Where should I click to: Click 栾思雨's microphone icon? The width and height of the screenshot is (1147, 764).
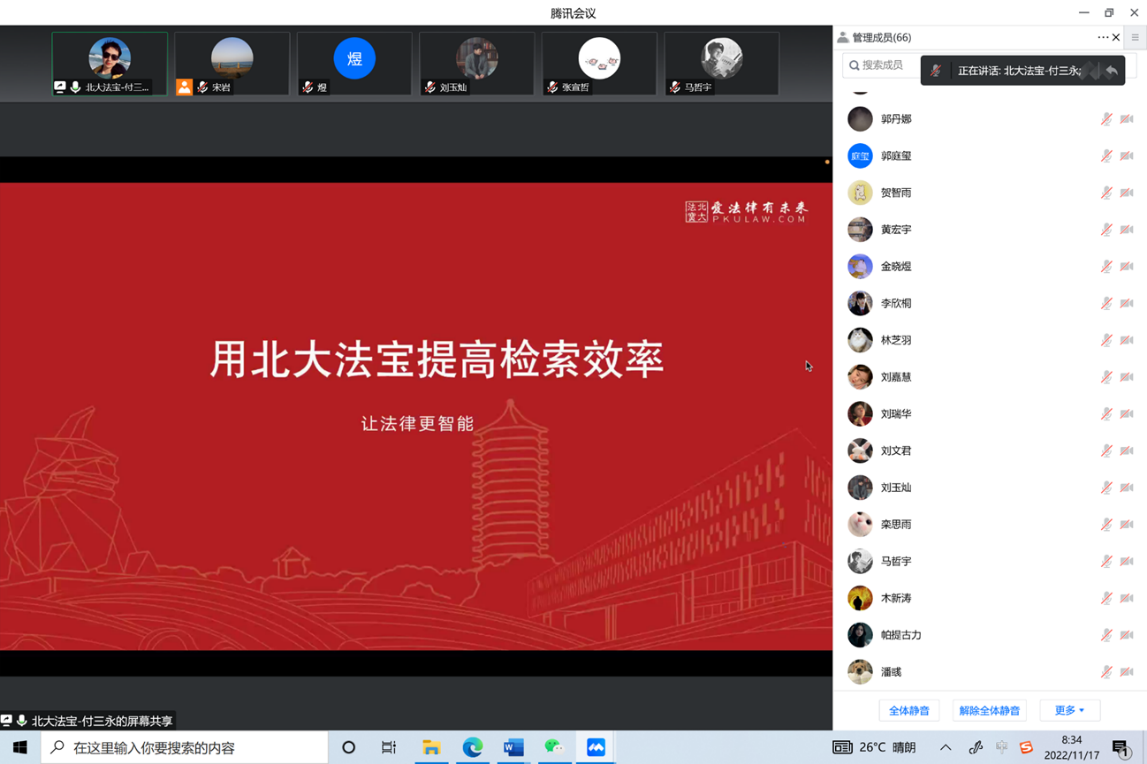(x=1106, y=524)
